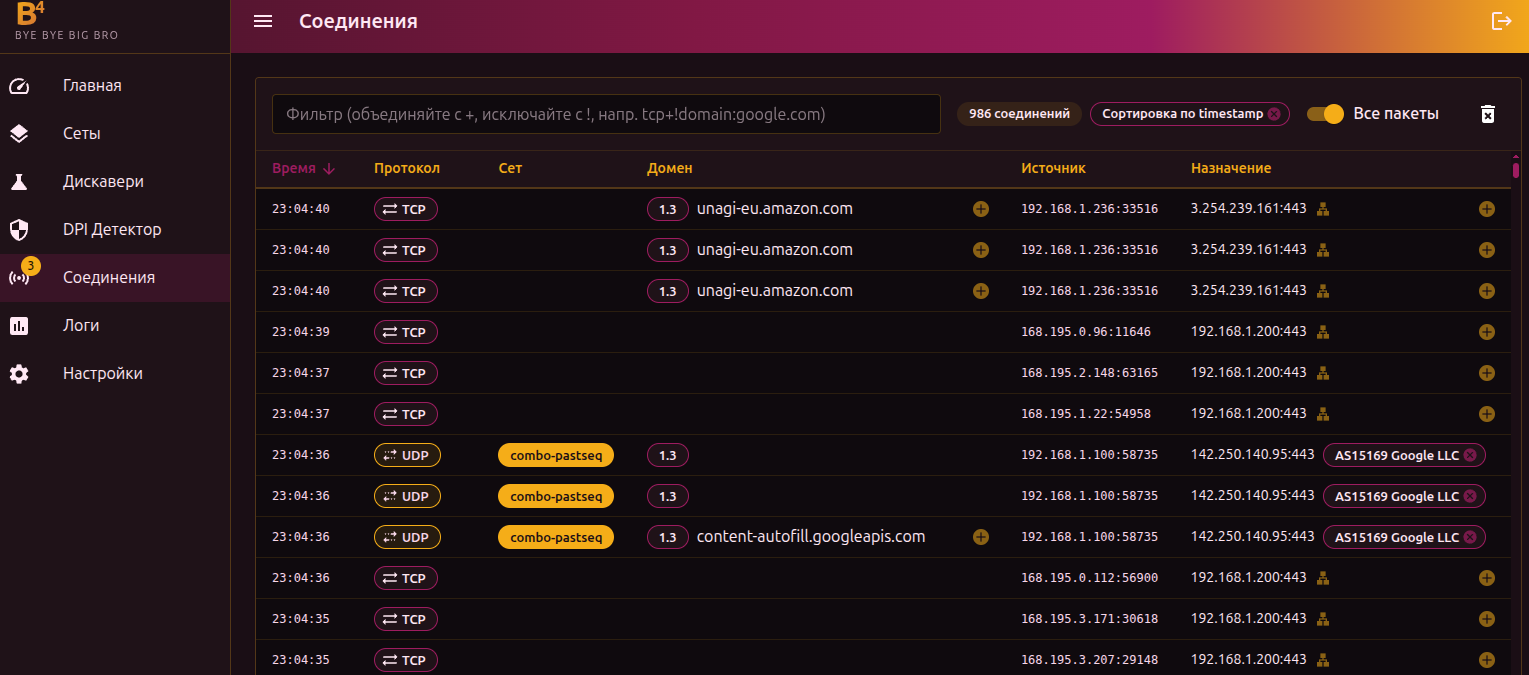Click the logout icon in top right
This screenshot has width=1529, height=675.
click(x=1501, y=21)
